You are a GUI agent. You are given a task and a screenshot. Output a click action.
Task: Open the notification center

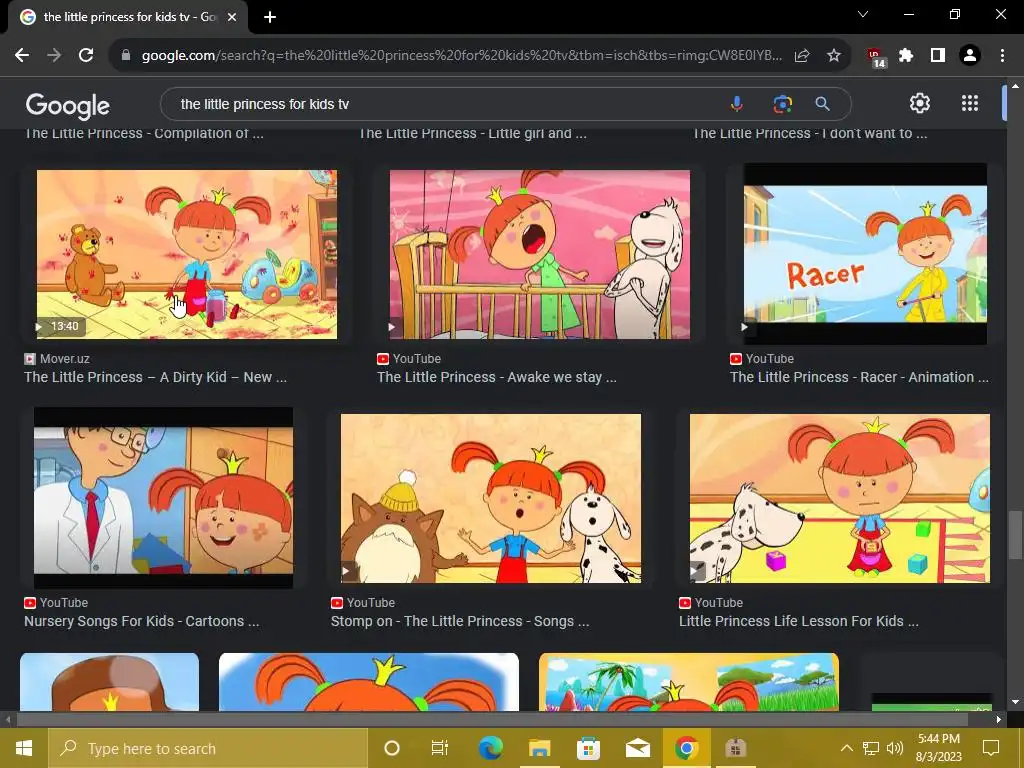click(x=991, y=748)
